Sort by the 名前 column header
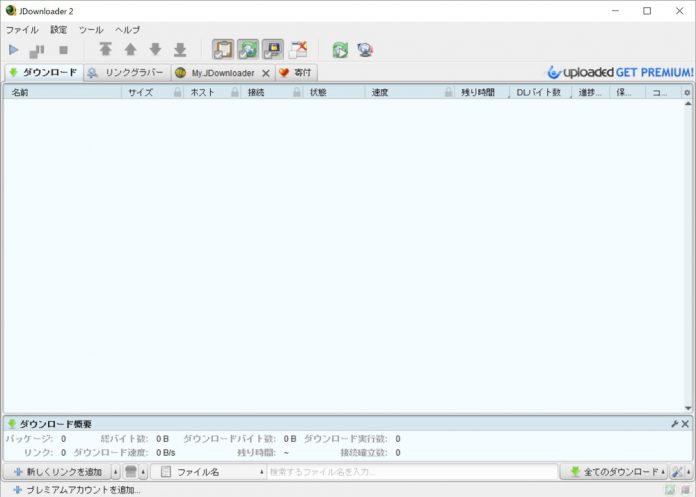Image resolution: width=696 pixels, height=497 pixels. tap(62, 92)
